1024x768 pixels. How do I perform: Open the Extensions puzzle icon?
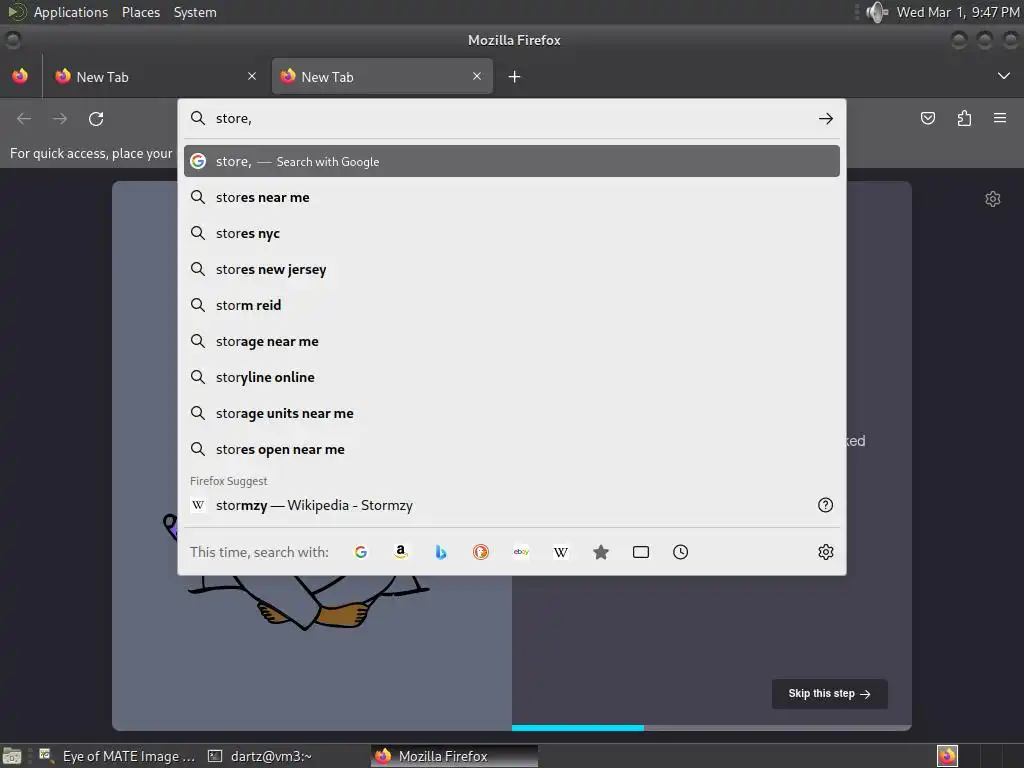(x=964, y=118)
